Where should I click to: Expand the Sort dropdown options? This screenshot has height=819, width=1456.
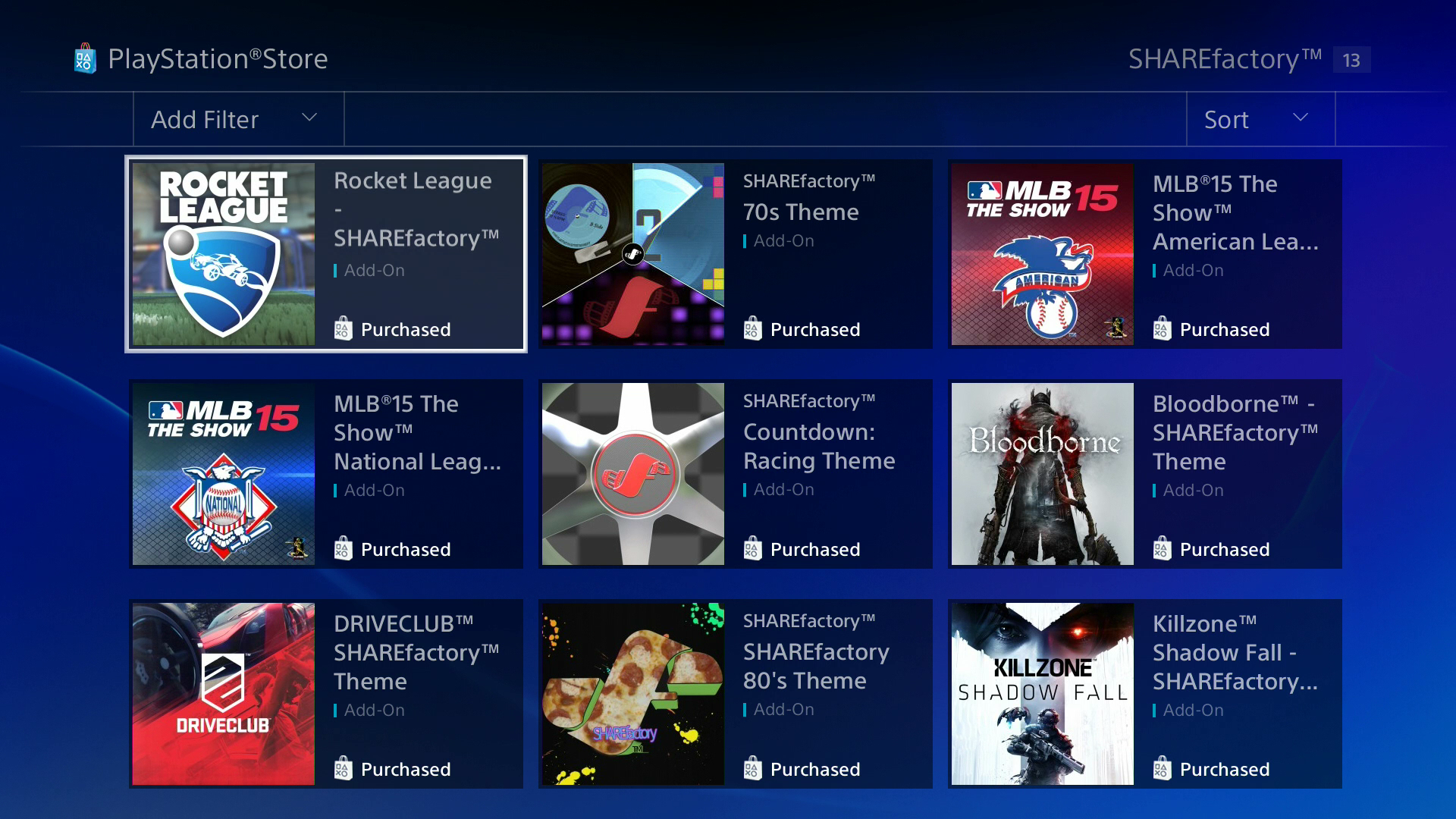coord(1256,120)
